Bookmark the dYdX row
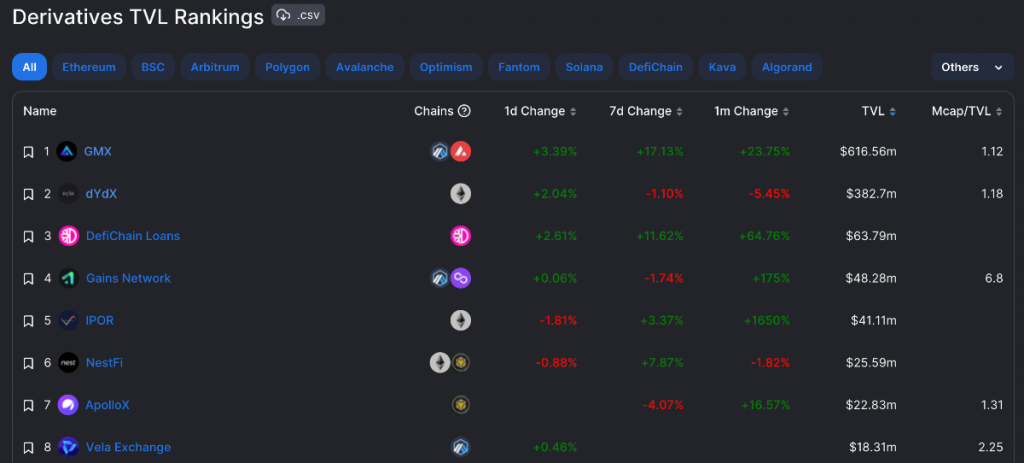Screen dimensions: 1024x463 coord(28,194)
